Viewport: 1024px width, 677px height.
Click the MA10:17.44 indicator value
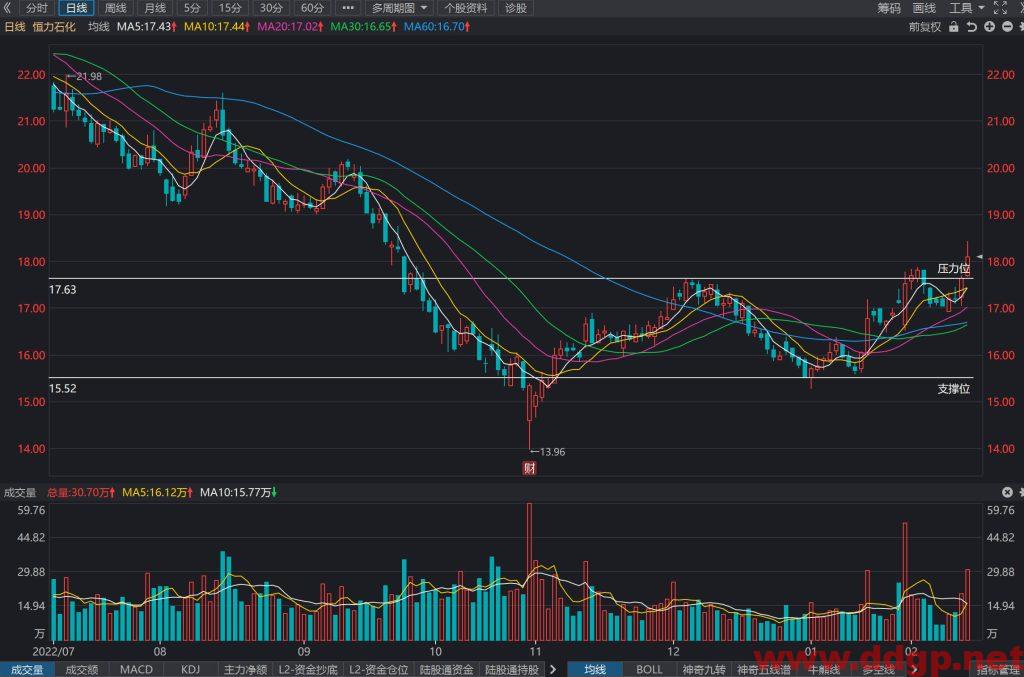point(217,27)
